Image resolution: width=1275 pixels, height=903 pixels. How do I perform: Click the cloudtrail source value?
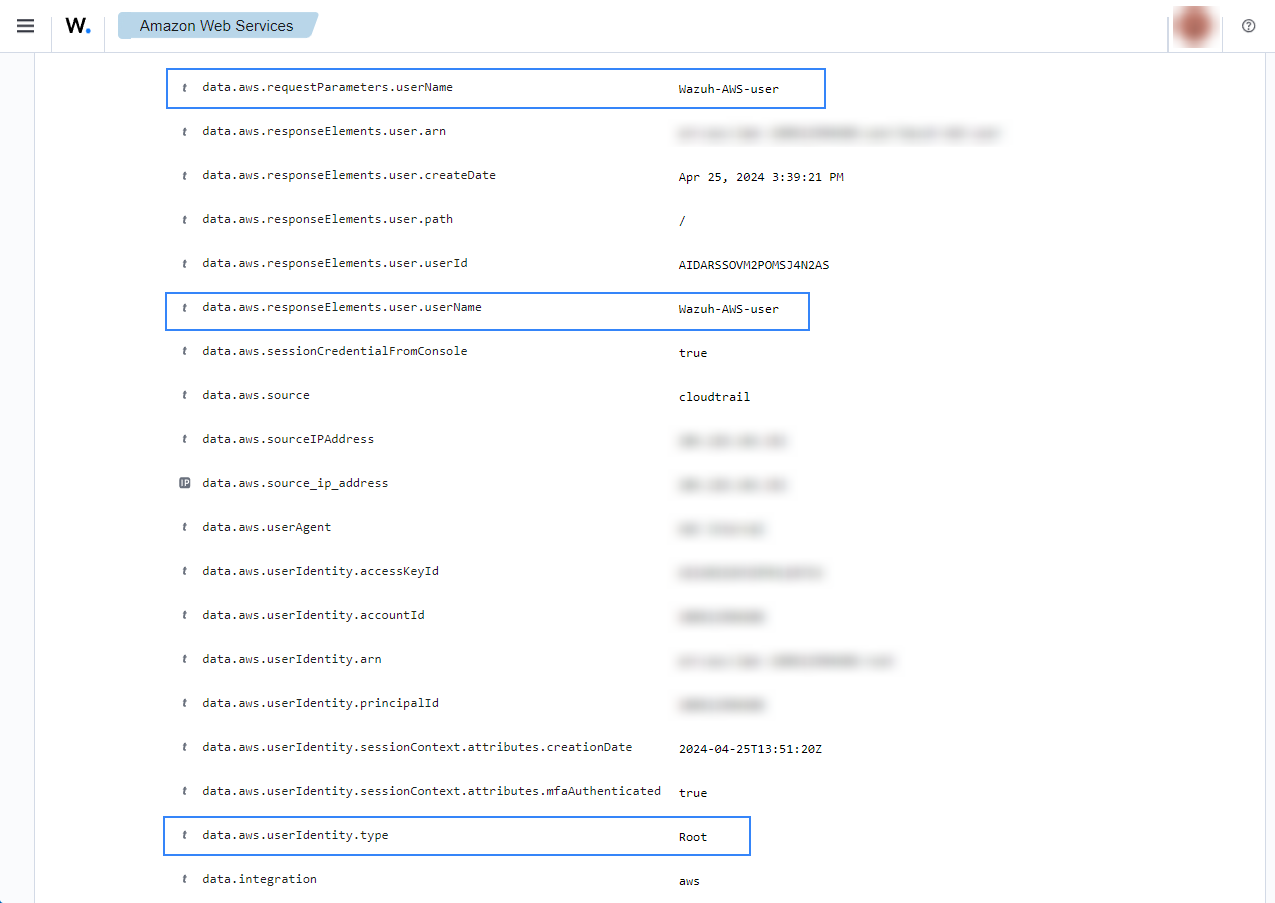coord(714,397)
